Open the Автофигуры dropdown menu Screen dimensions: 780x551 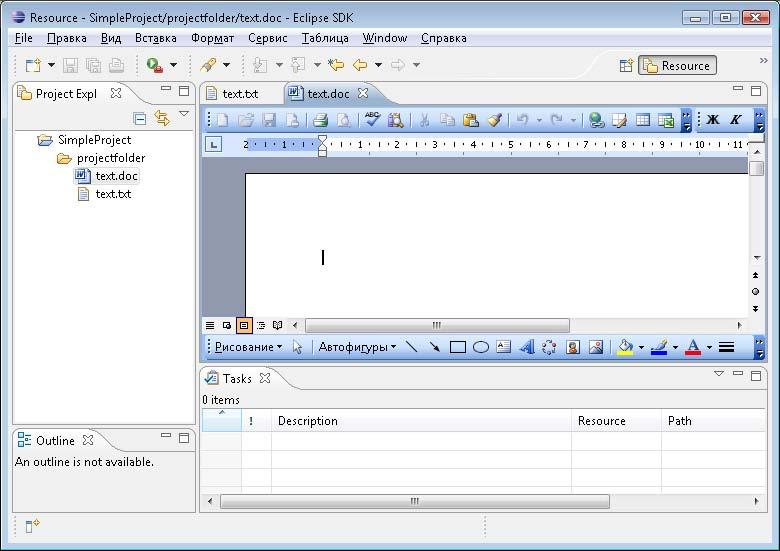[357, 347]
